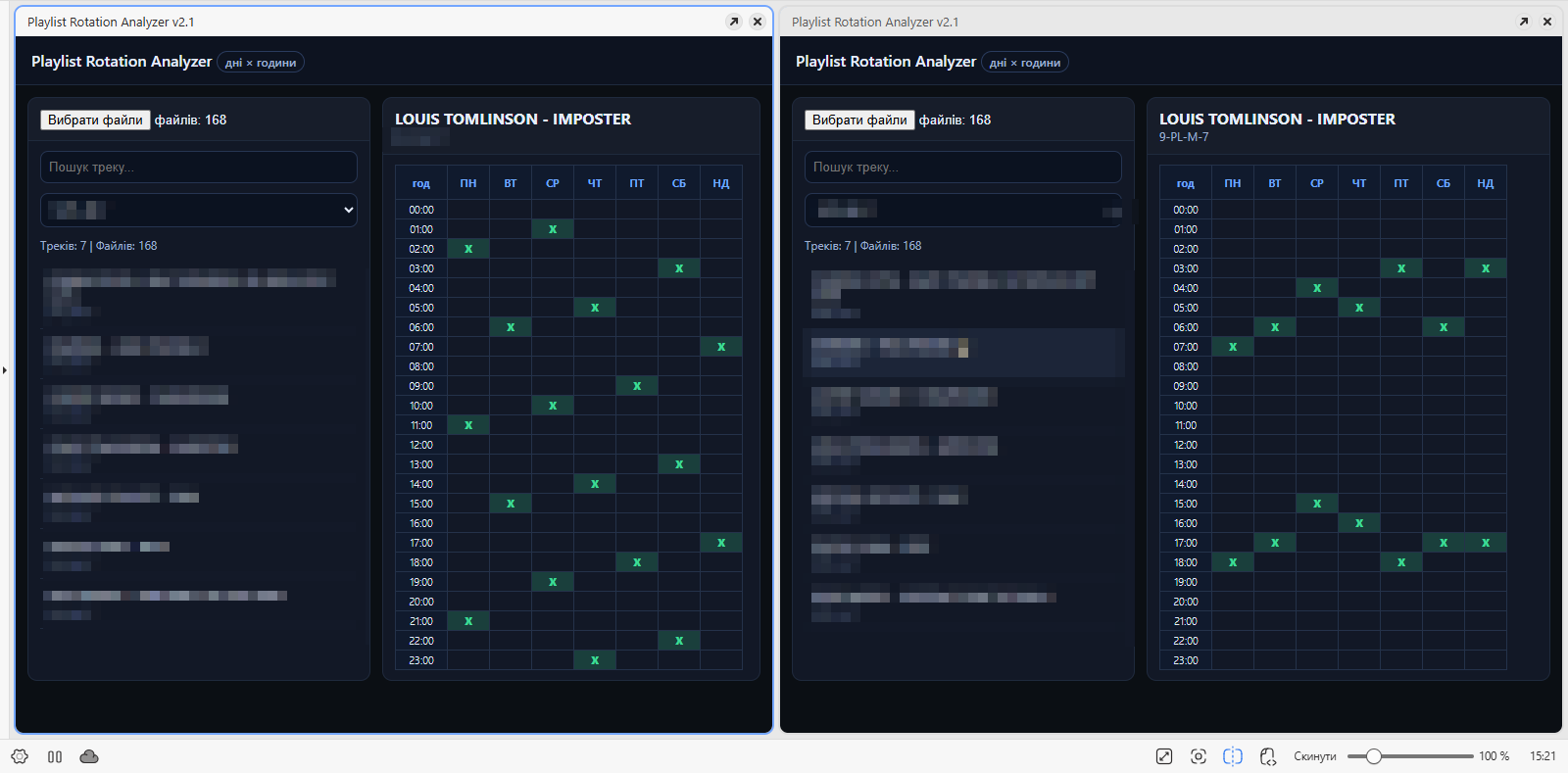Open settings gear in bottom status bar
1568x773 pixels.
(x=20, y=756)
